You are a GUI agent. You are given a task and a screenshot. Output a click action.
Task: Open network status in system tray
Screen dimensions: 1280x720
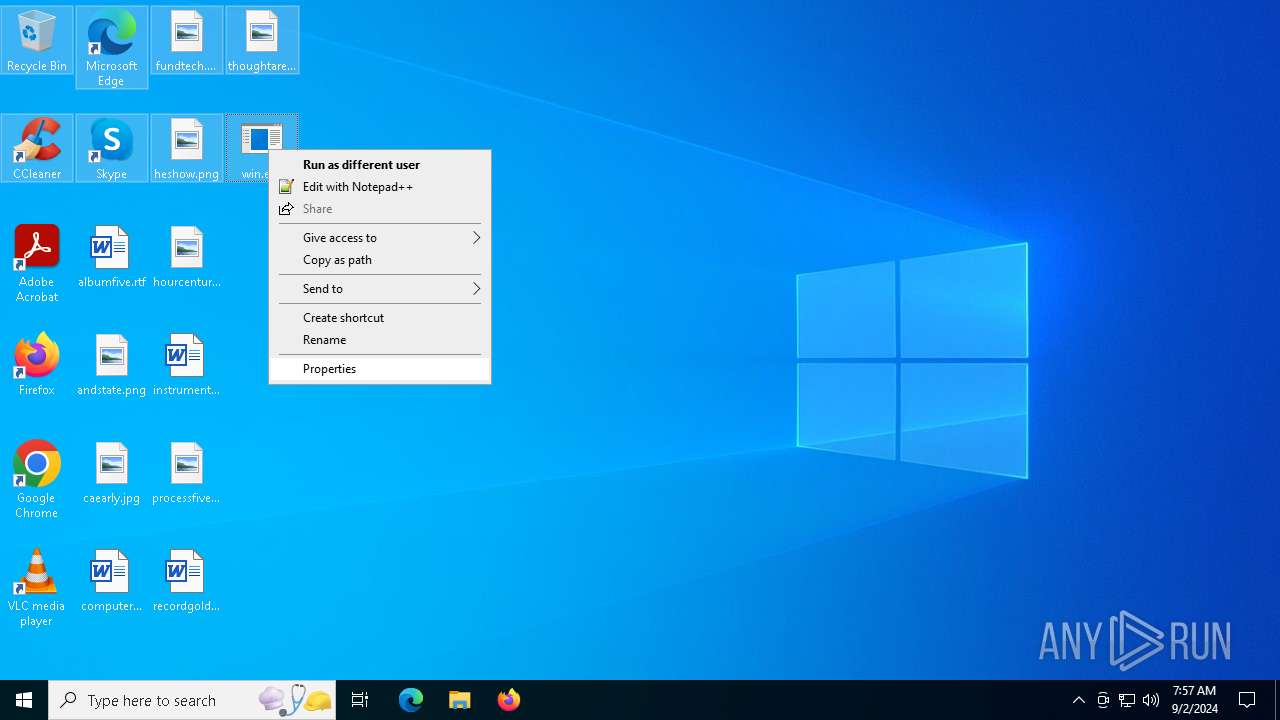coord(1127,700)
